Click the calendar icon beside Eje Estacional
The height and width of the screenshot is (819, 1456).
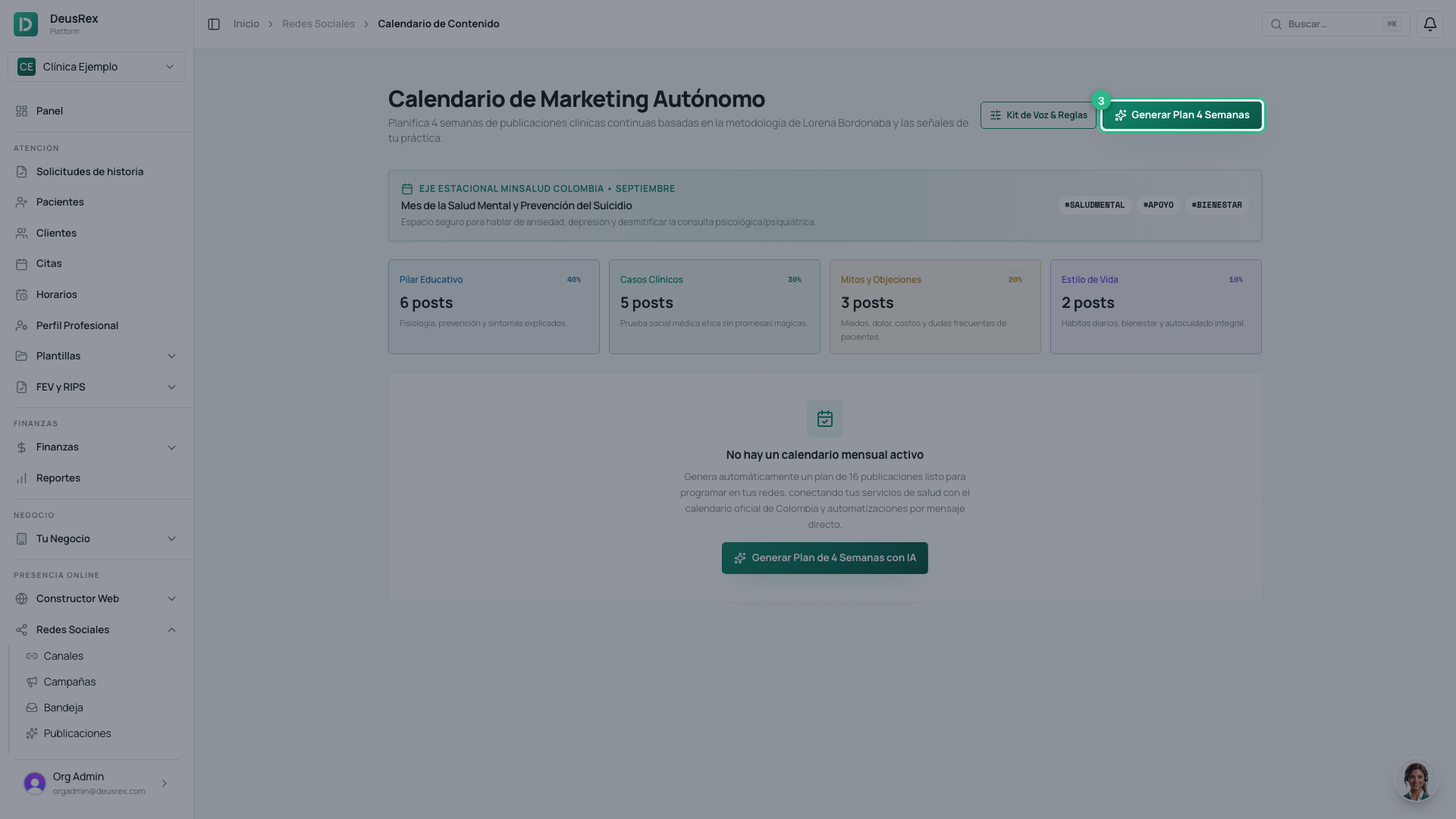[407, 189]
